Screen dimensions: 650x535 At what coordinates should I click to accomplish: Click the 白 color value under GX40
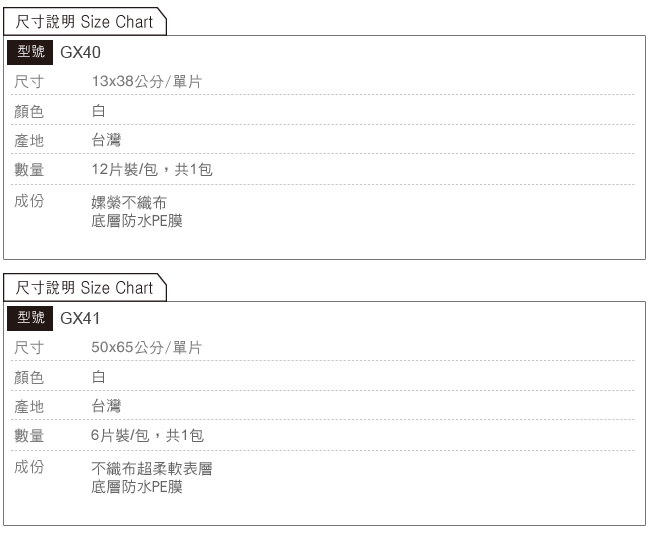click(99, 111)
